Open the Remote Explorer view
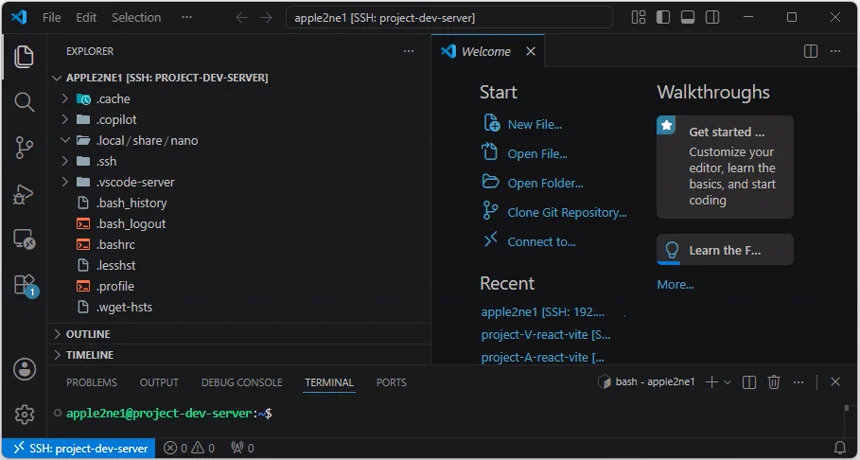This screenshot has width=860, height=460. pos(24,239)
